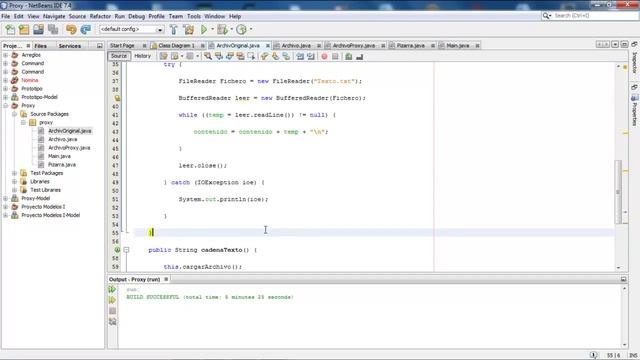Click the Next Bookmark icon
Image resolution: width=640 pixels, height=360 pixels.
(276, 56)
